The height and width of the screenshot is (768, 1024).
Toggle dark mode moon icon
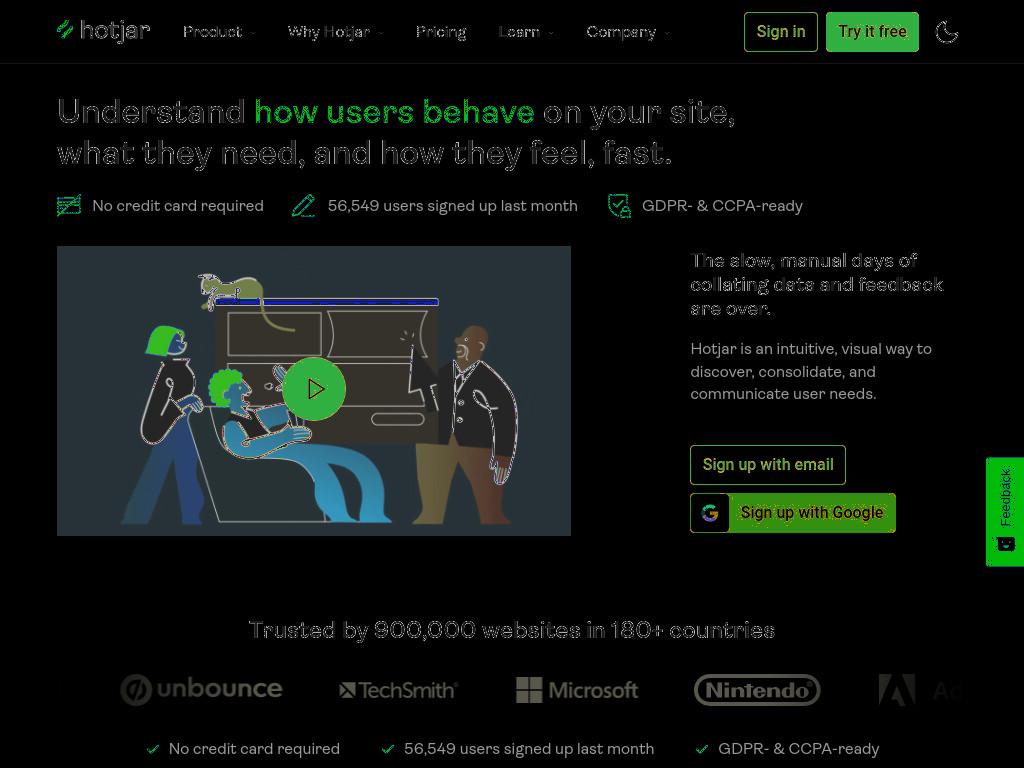[946, 31]
